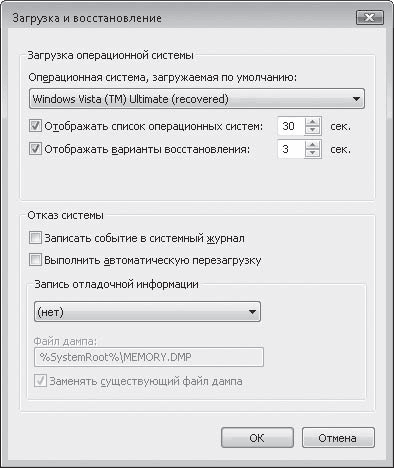Click the dump file path field
Image resolution: width=394 pixels, height=468 pixels.
149,357
